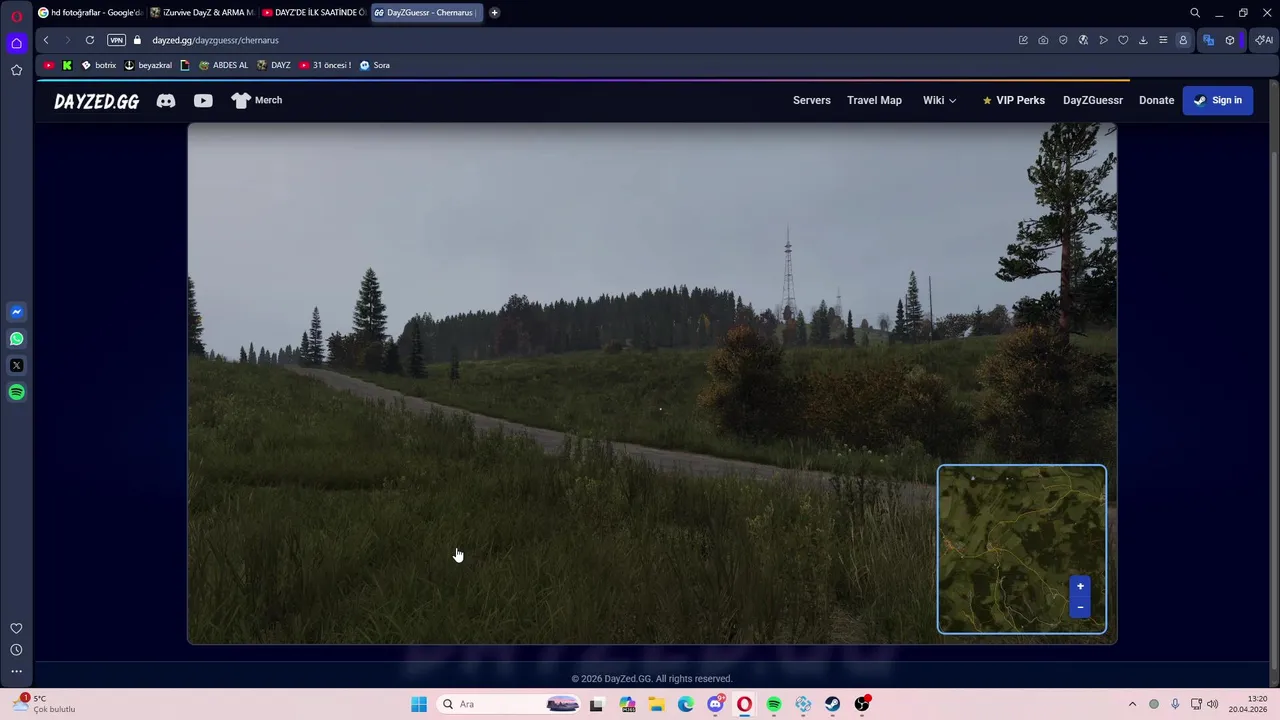Open the first YouTube bookmark icon
This screenshot has height=720, width=1280.
pyautogui.click(x=49, y=65)
